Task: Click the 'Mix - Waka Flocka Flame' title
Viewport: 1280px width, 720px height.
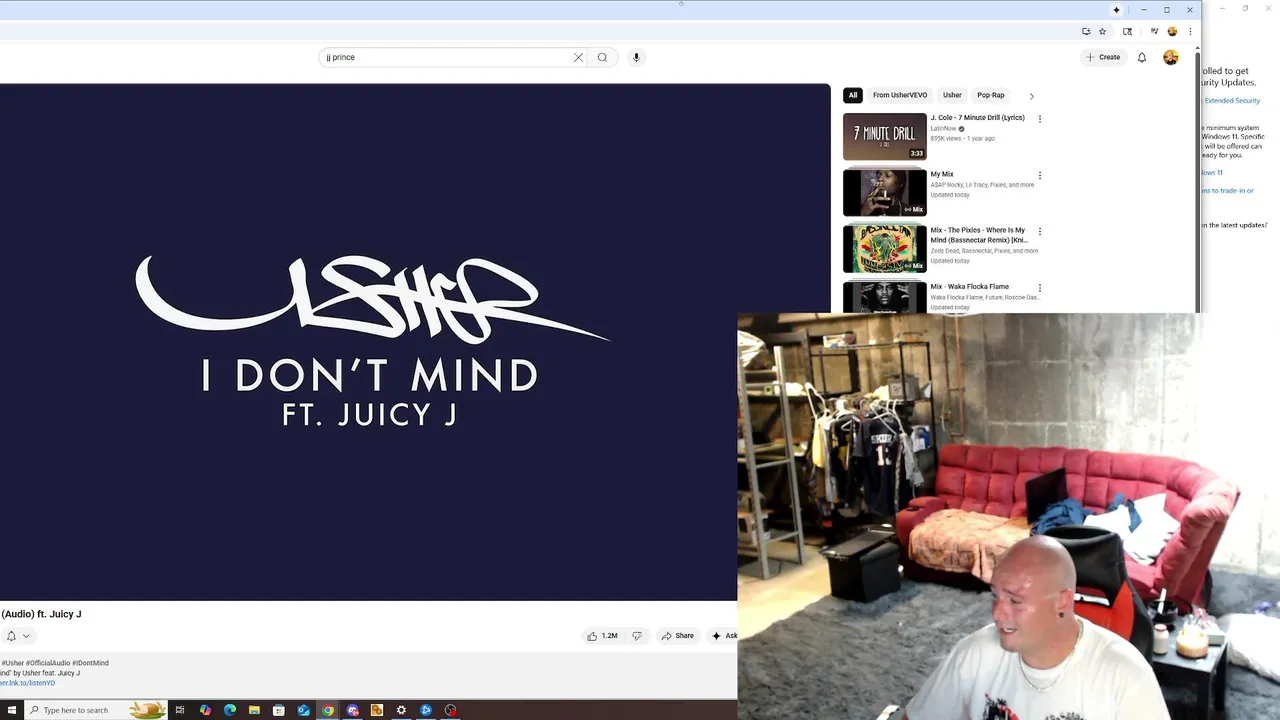Action: [x=969, y=287]
